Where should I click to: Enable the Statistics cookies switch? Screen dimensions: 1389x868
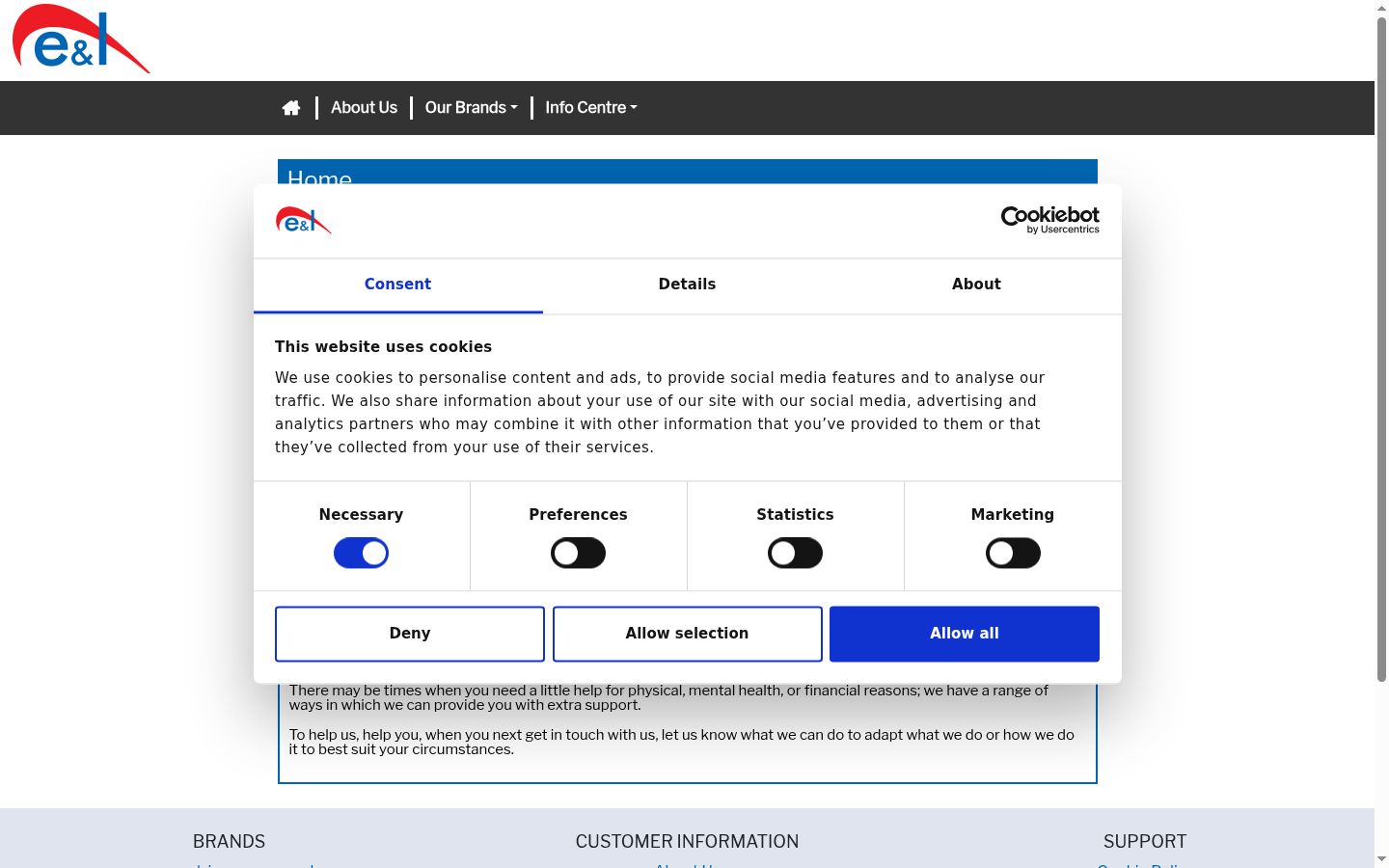click(x=795, y=554)
